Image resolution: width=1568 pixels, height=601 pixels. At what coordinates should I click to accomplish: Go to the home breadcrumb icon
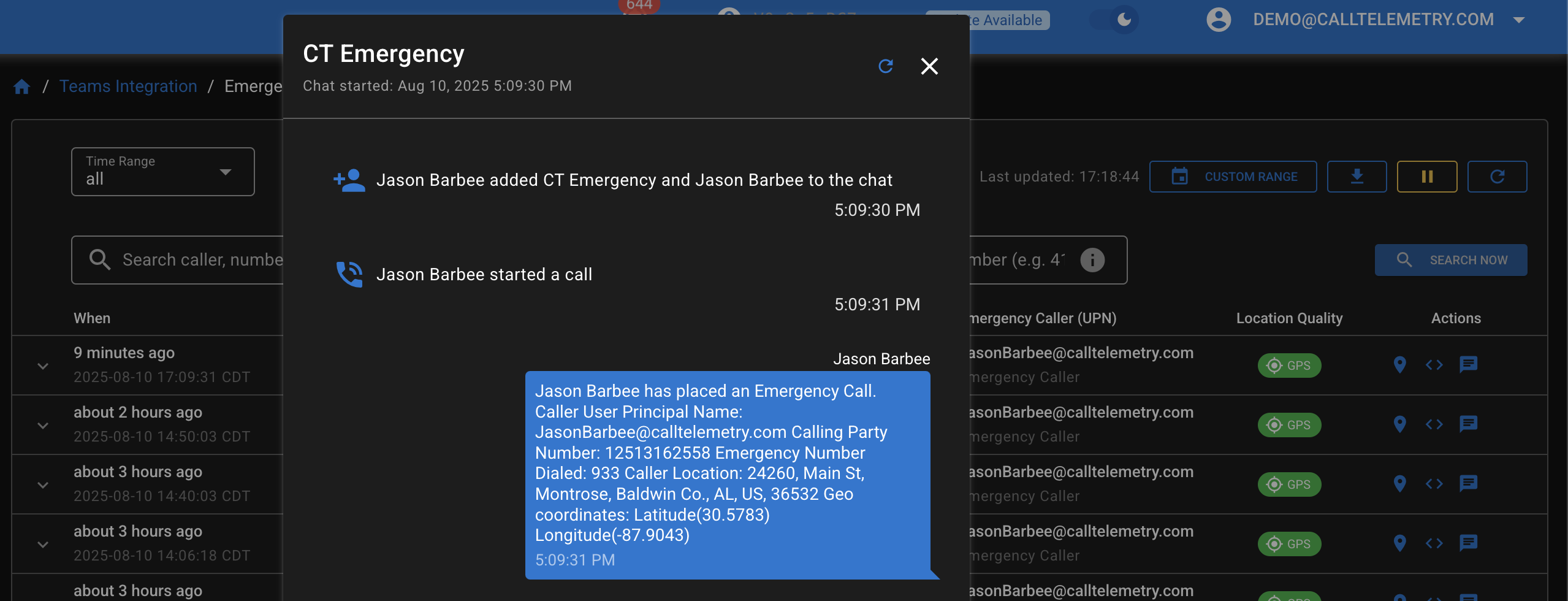click(22, 86)
